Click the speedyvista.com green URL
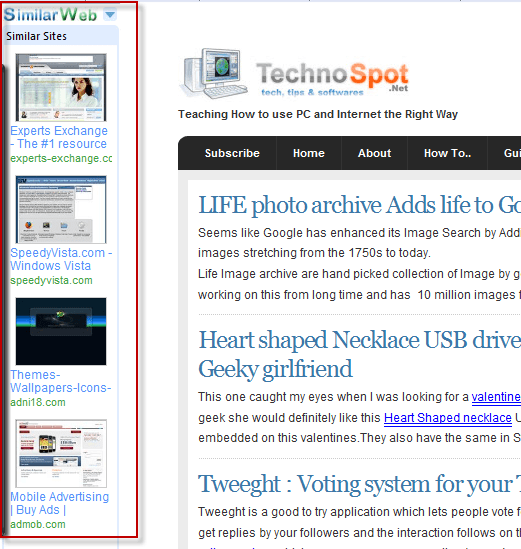This screenshot has width=521, height=549. (51, 280)
